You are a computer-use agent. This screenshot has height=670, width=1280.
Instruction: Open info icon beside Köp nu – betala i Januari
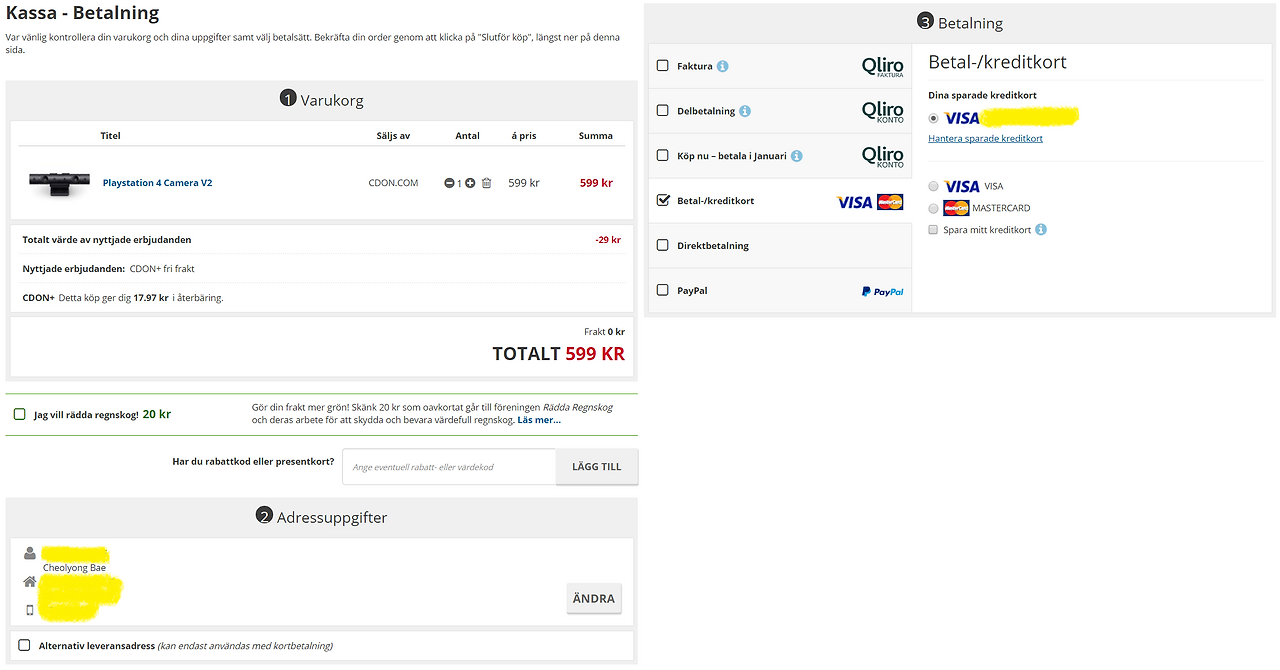[797, 156]
